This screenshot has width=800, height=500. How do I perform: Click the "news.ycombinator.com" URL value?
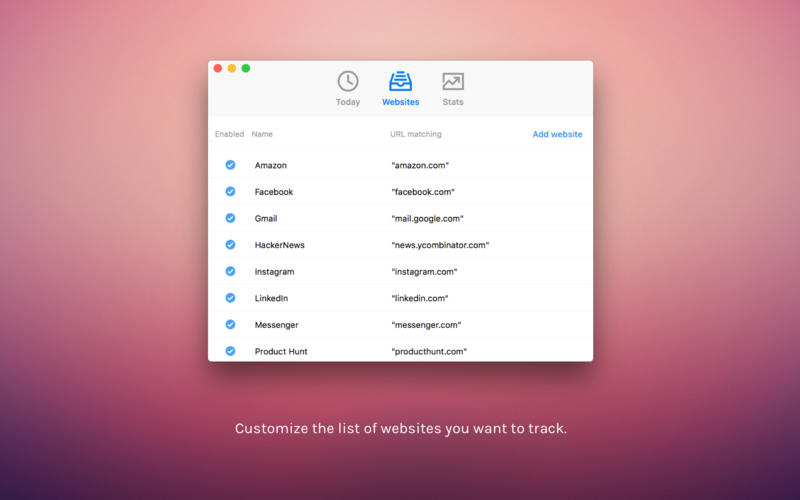(x=440, y=245)
